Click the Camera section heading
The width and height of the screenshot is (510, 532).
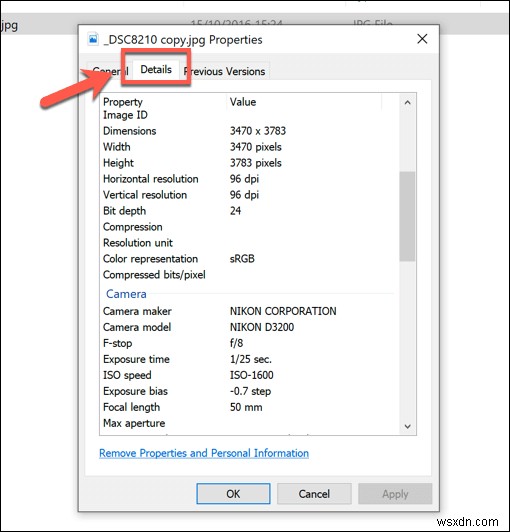[x=126, y=294]
